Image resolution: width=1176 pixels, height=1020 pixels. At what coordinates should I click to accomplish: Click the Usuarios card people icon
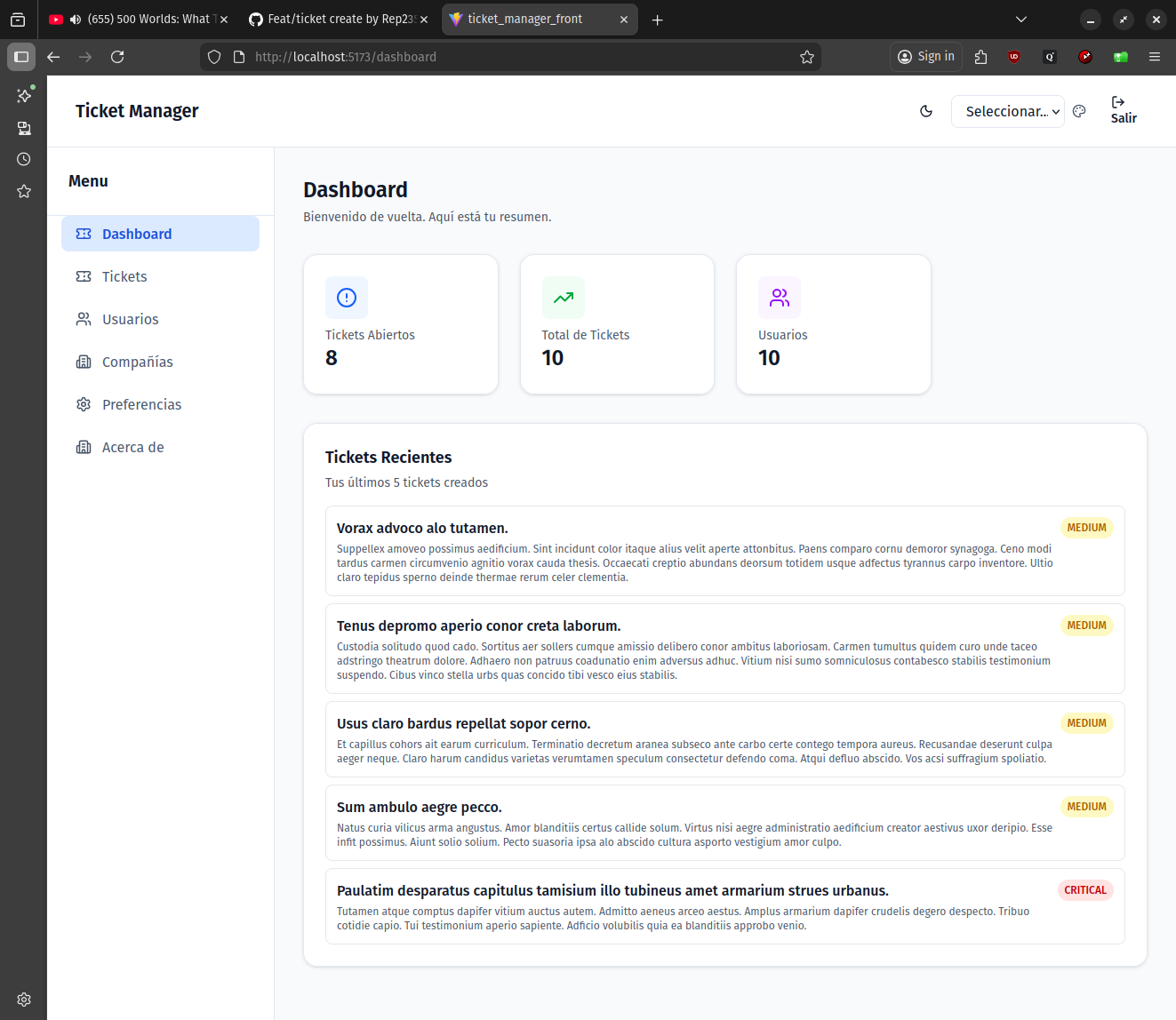click(780, 298)
